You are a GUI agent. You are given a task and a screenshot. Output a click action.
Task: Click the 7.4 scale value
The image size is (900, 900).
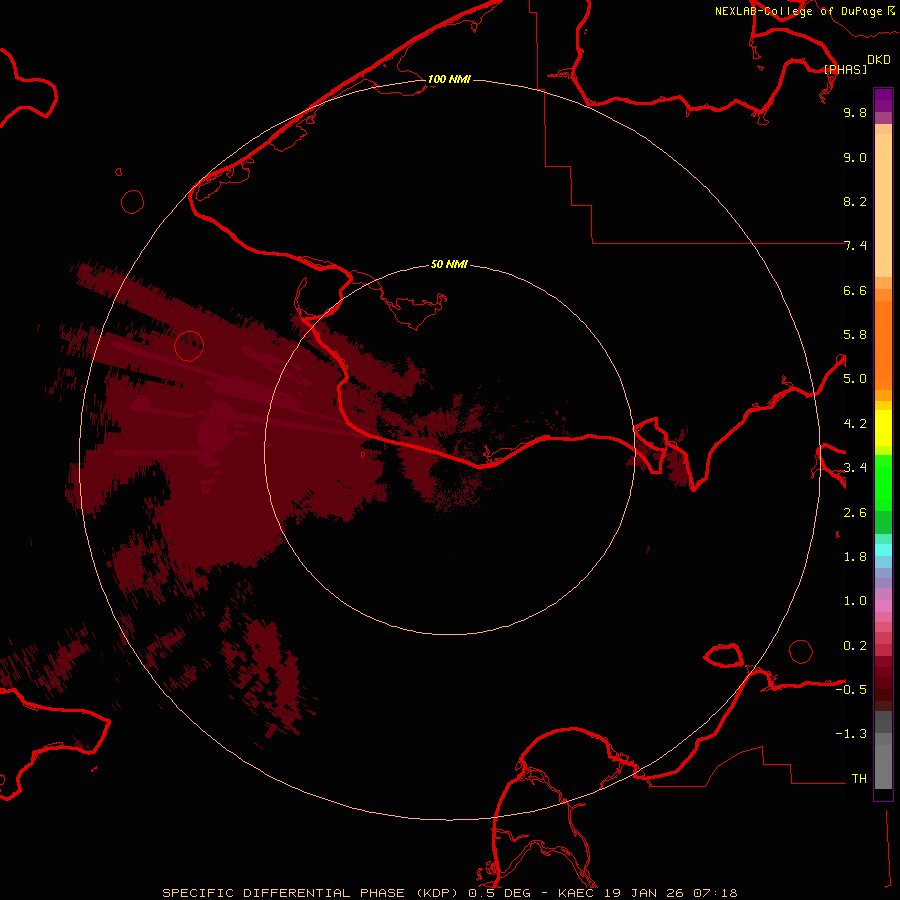coord(855,246)
